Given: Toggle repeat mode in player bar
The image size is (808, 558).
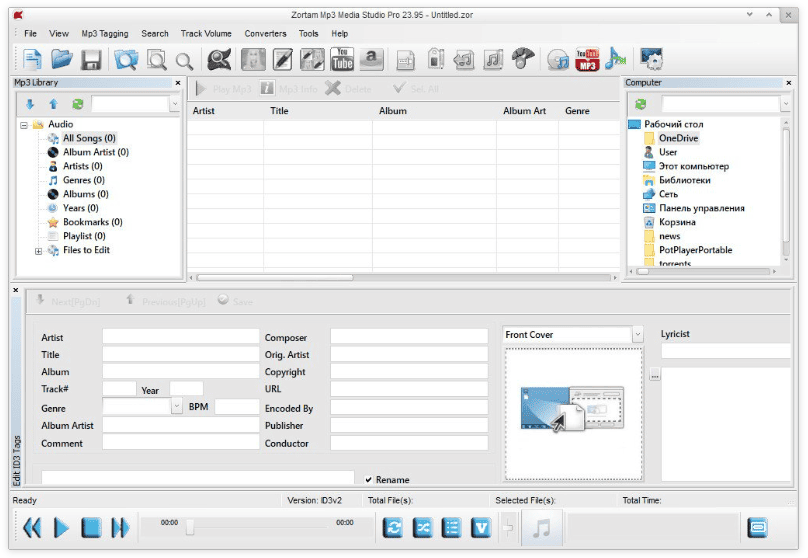Looking at the screenshot, I should (393, 528).
